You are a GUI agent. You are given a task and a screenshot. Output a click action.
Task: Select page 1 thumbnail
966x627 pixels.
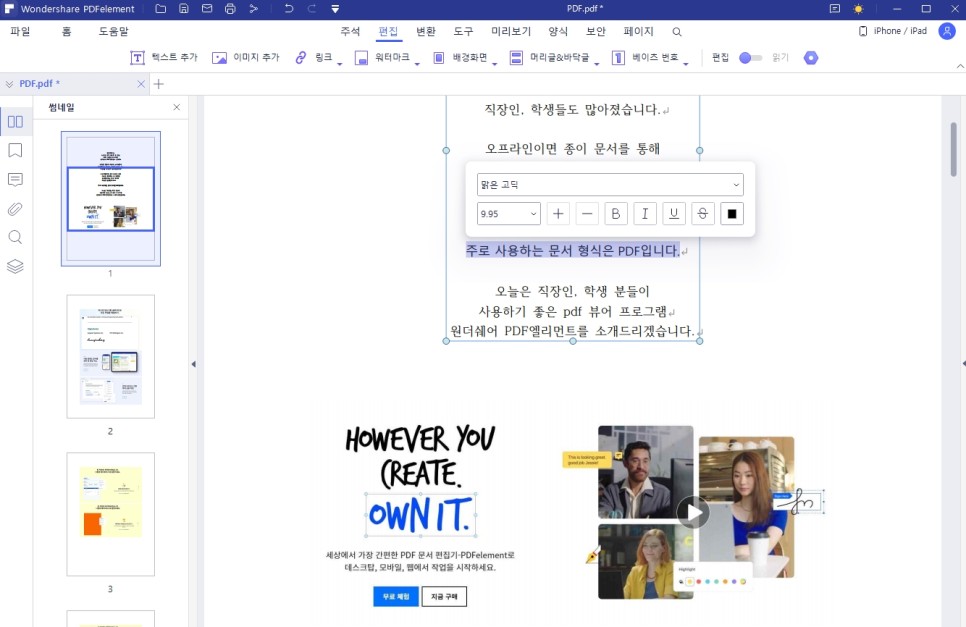pos(110,198)
